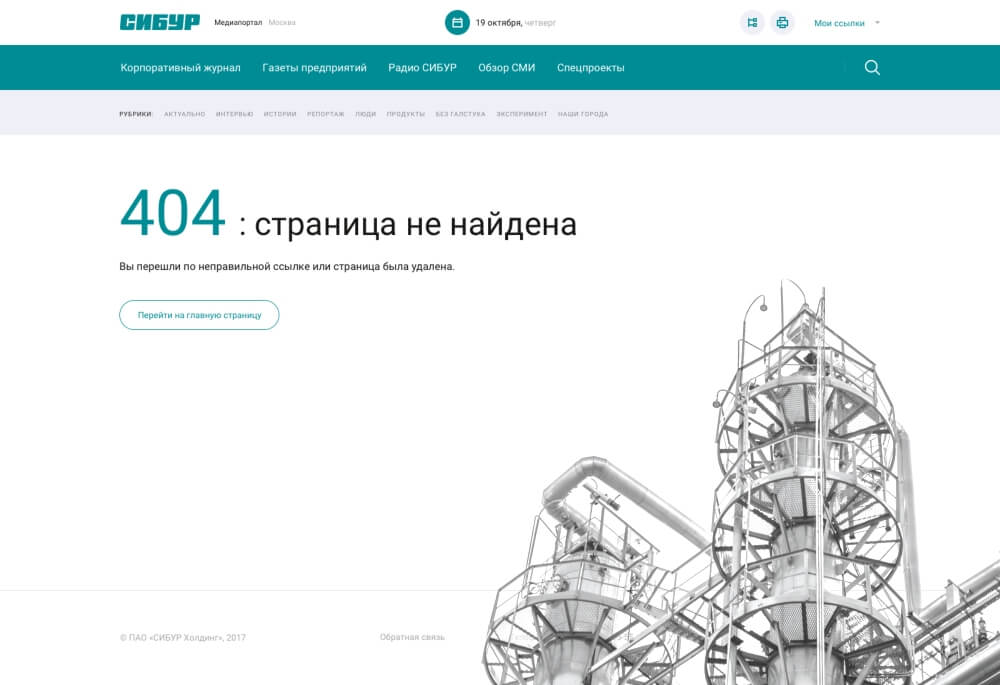Select the Актуально rubric
The width and height of the screenshot is (1000, 685).
184,114
